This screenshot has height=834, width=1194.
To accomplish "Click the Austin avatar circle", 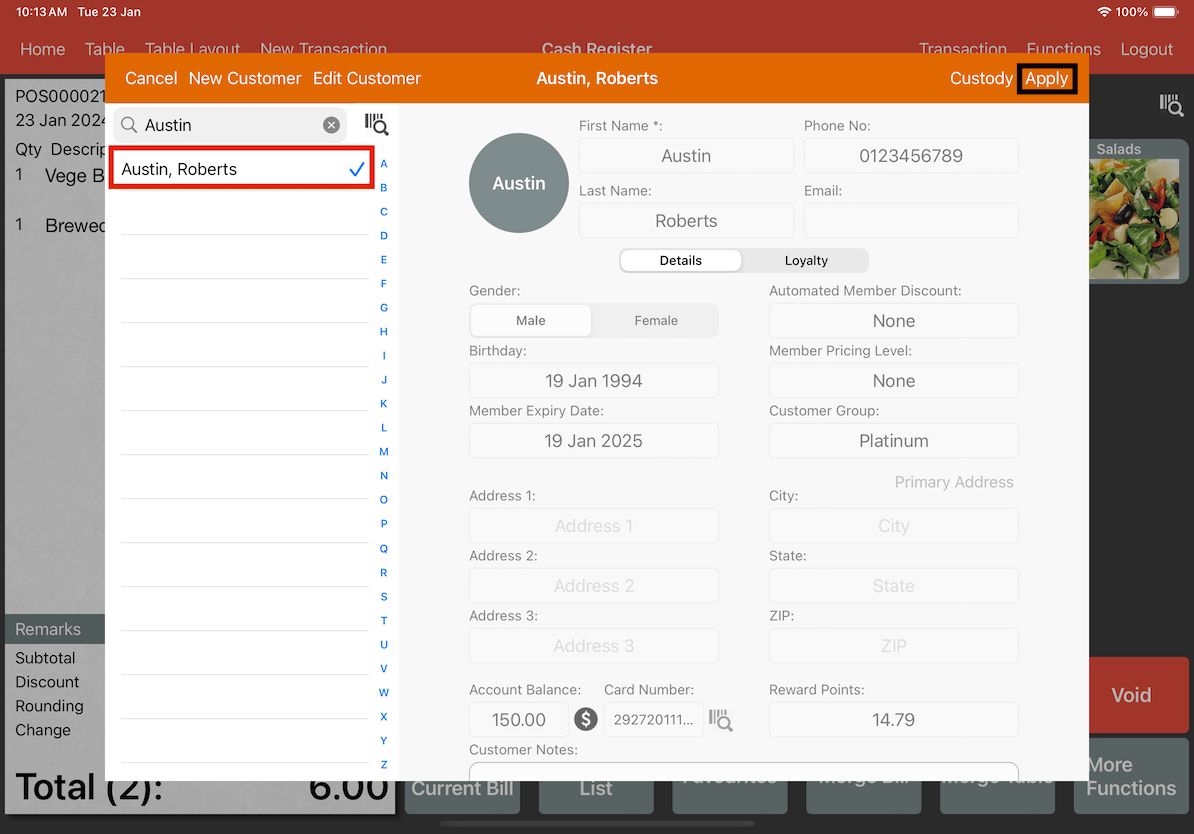I will 518,183.
